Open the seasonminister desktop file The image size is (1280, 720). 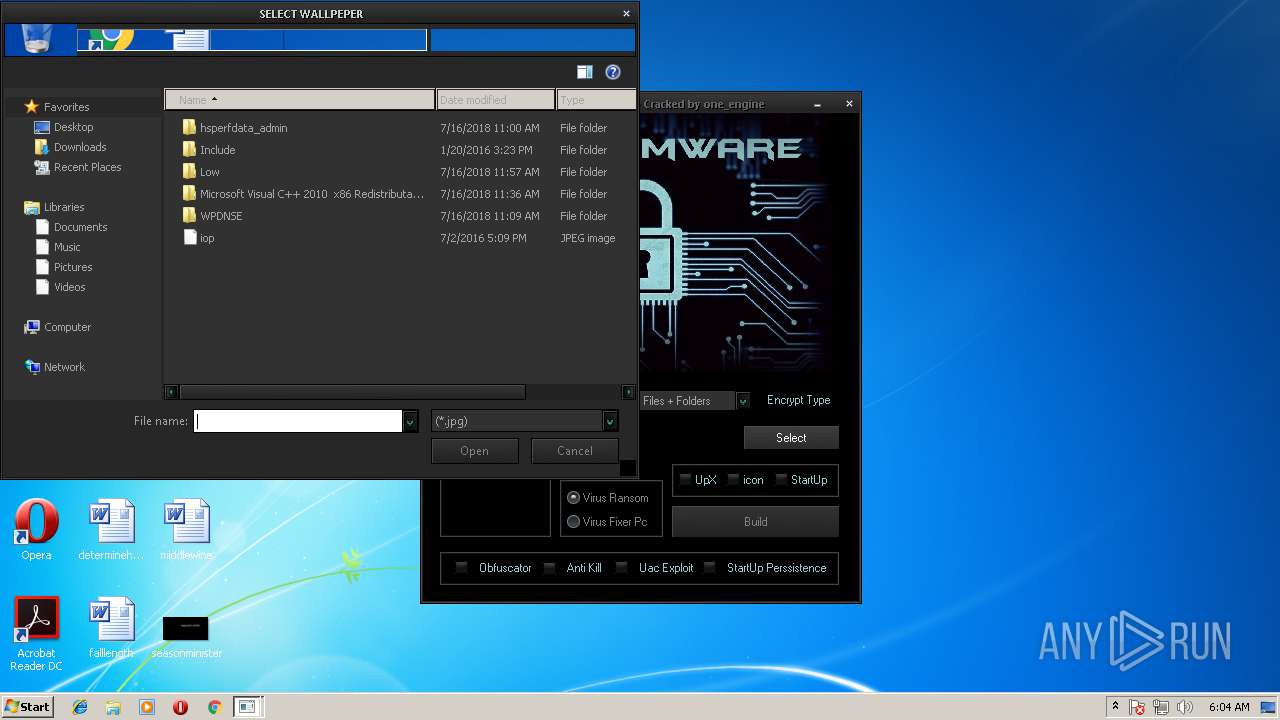click(186, 636)
